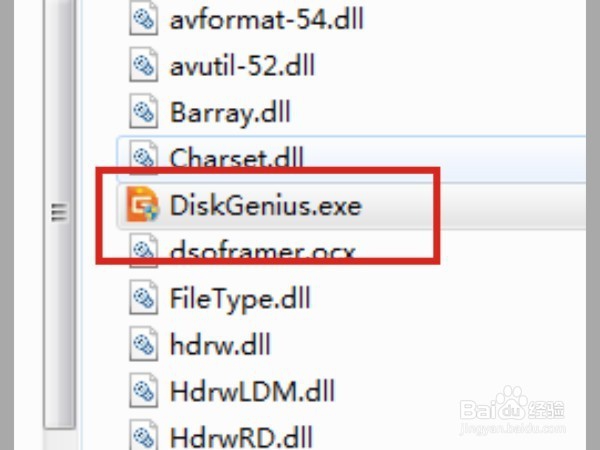The width and height of the screenshot is (600, 450).
Task: Click the HdrwLDM.dll file icon
Action: coord(143,391)
